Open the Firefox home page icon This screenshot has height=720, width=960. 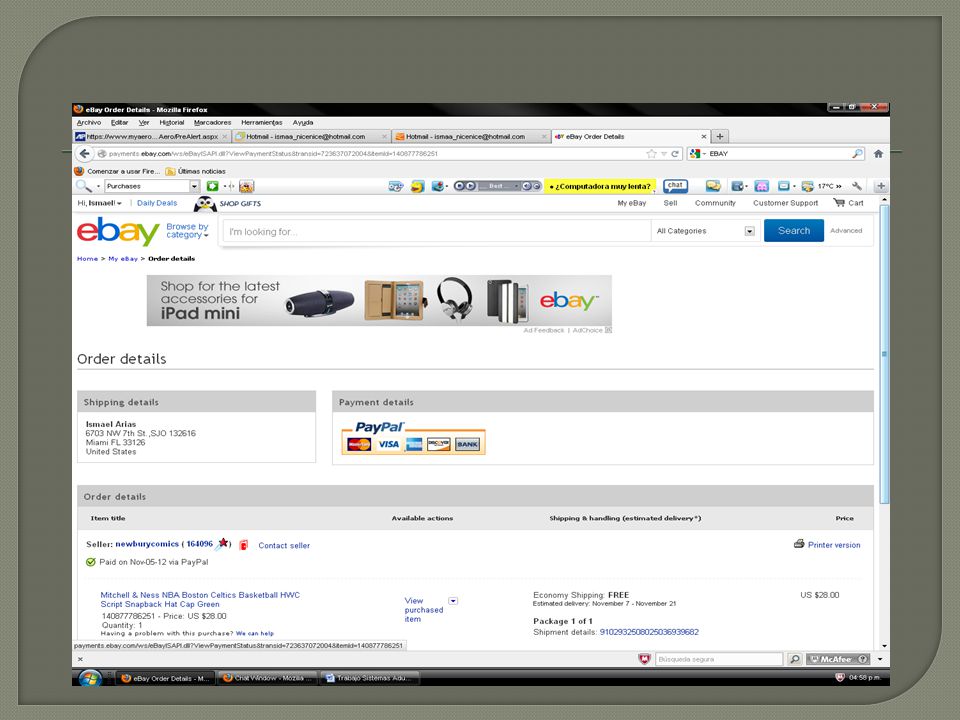pos(878,154)
